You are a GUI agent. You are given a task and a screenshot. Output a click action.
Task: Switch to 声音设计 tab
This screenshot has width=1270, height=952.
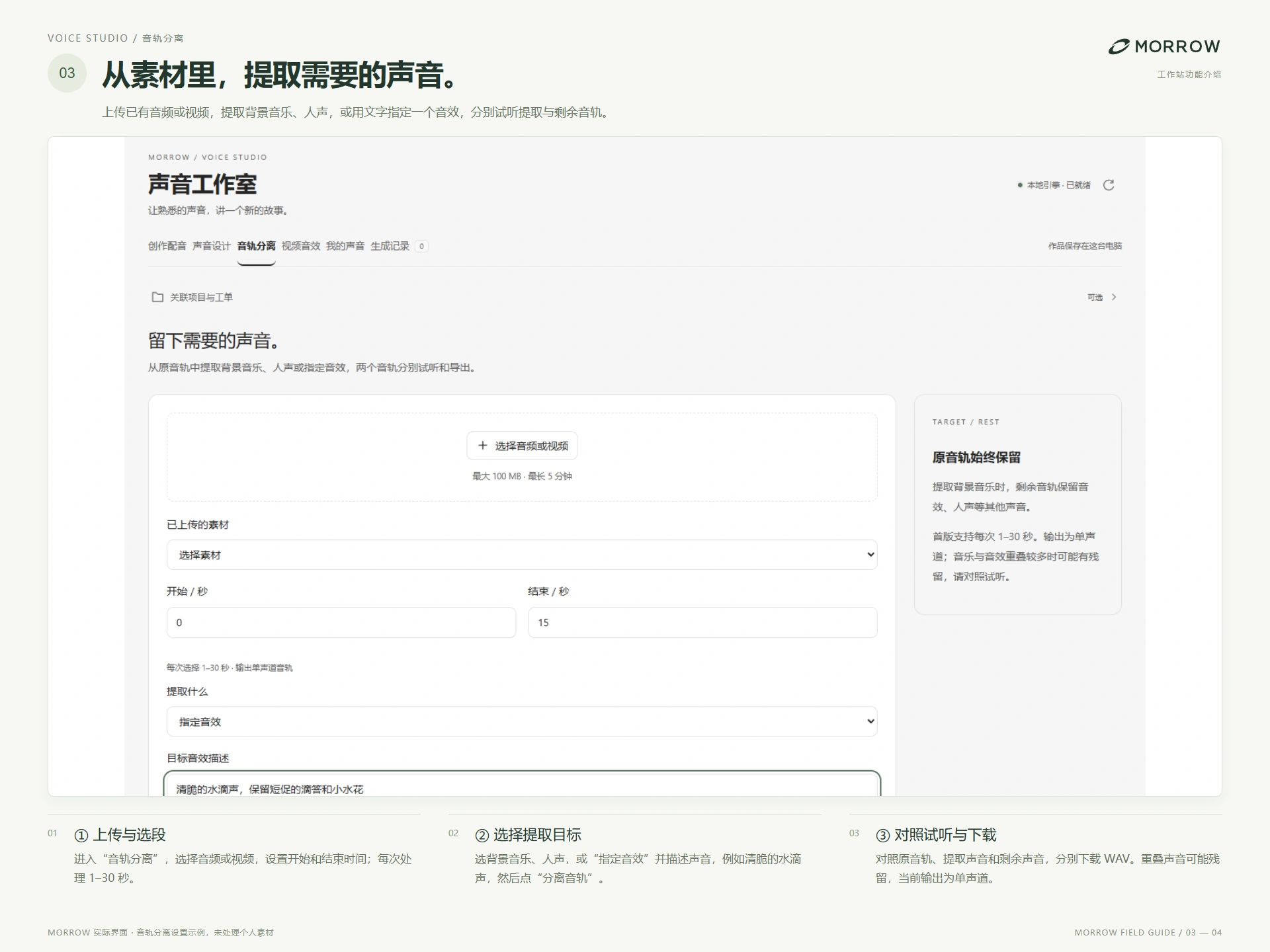212,246
